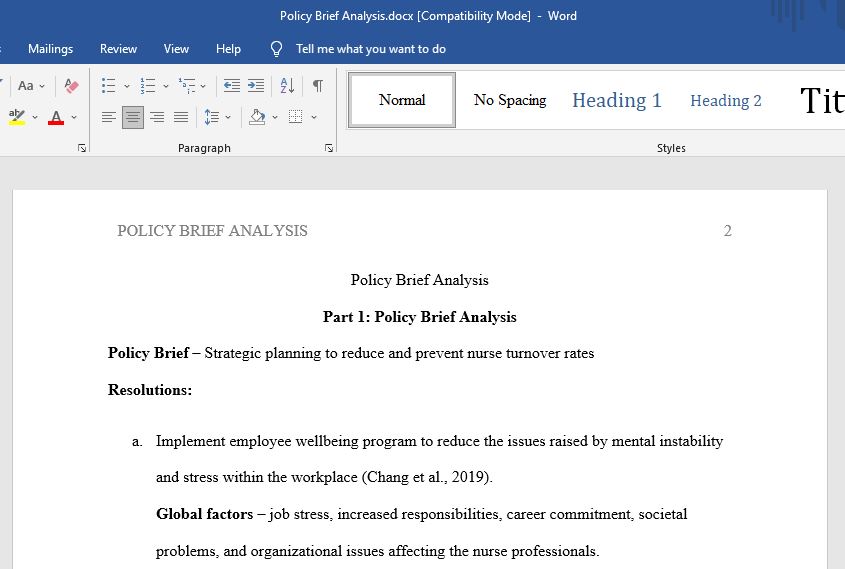
Task: Expand the numbering library dropdown
Action: pos(165,86)
